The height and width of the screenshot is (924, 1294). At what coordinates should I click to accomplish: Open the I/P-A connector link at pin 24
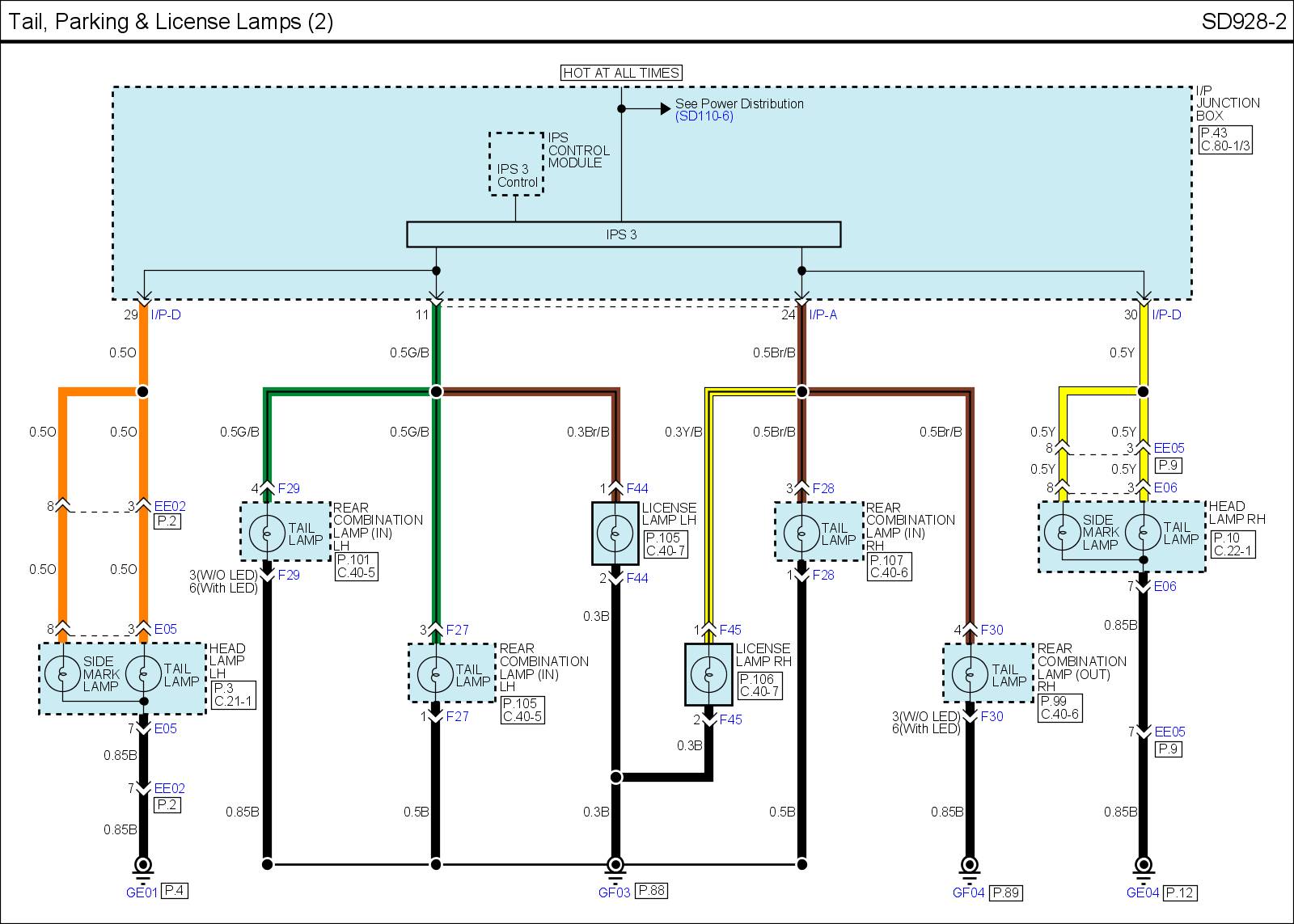[x=822, y=315]
